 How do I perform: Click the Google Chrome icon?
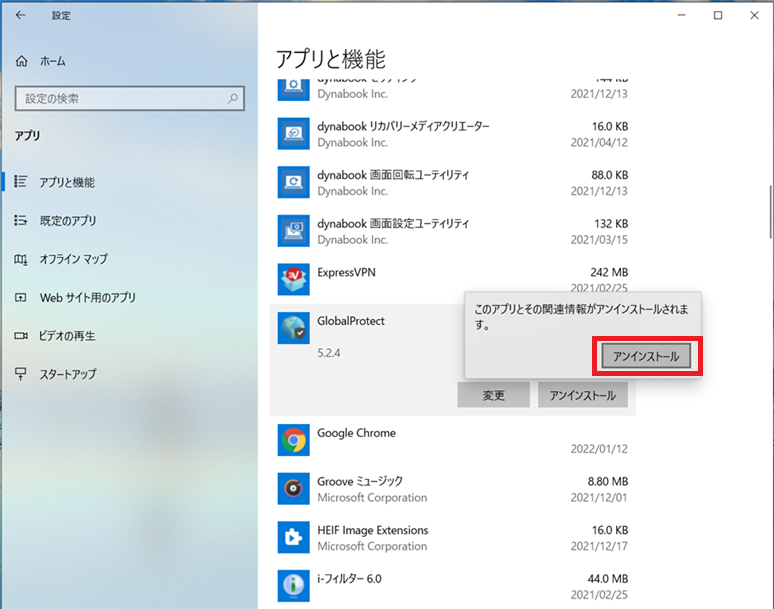tap(292, 440)
